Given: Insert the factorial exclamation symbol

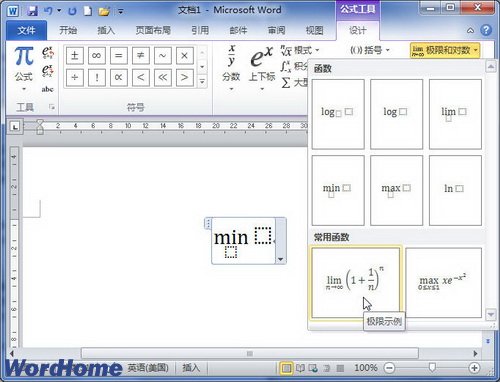Looking at the screenshot, I should tap(97, 78).
